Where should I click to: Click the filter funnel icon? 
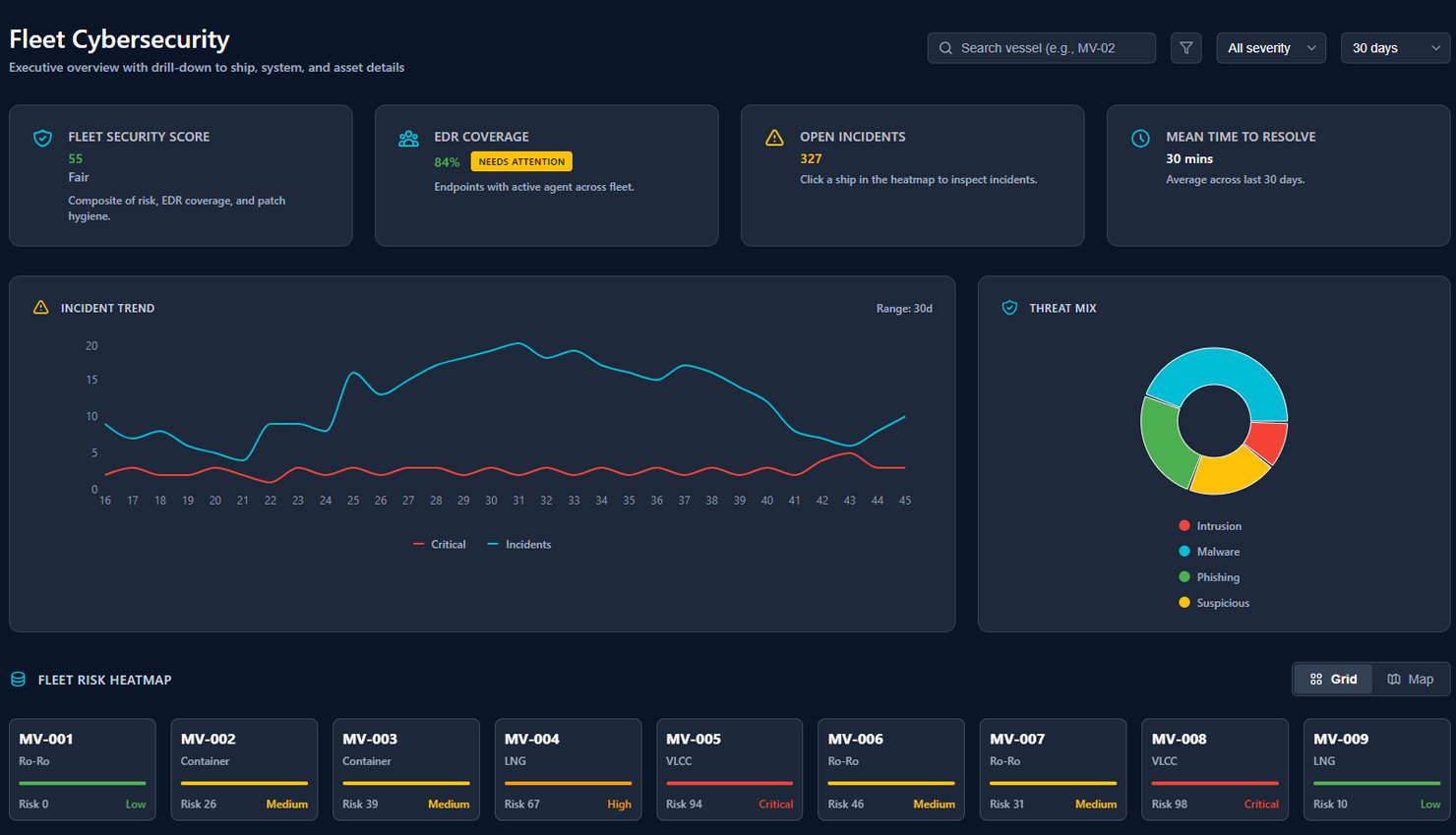point(1185,48)
